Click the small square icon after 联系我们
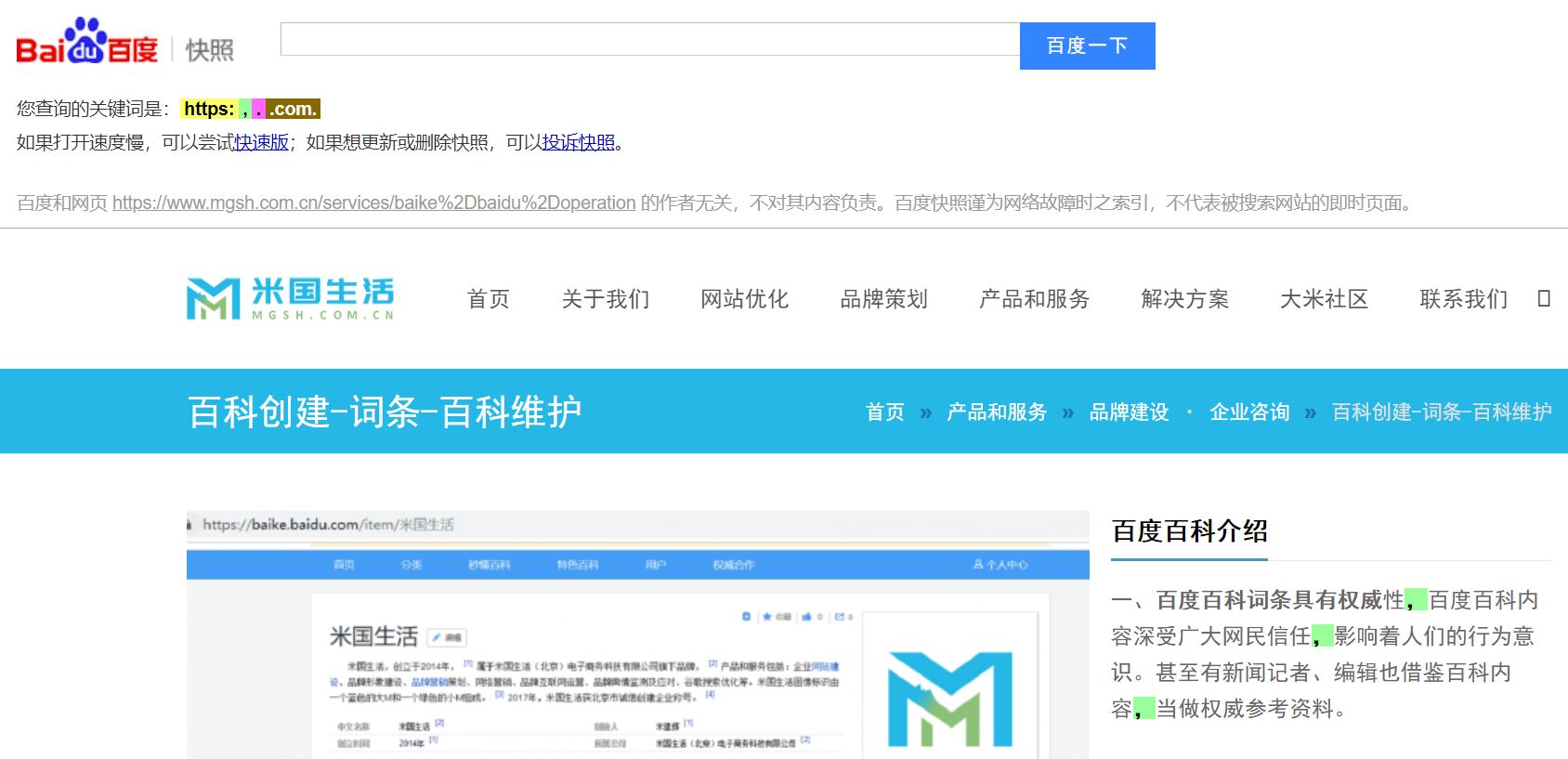Viewport: 1568px width, 759px height. click(x=1544, y=299)
